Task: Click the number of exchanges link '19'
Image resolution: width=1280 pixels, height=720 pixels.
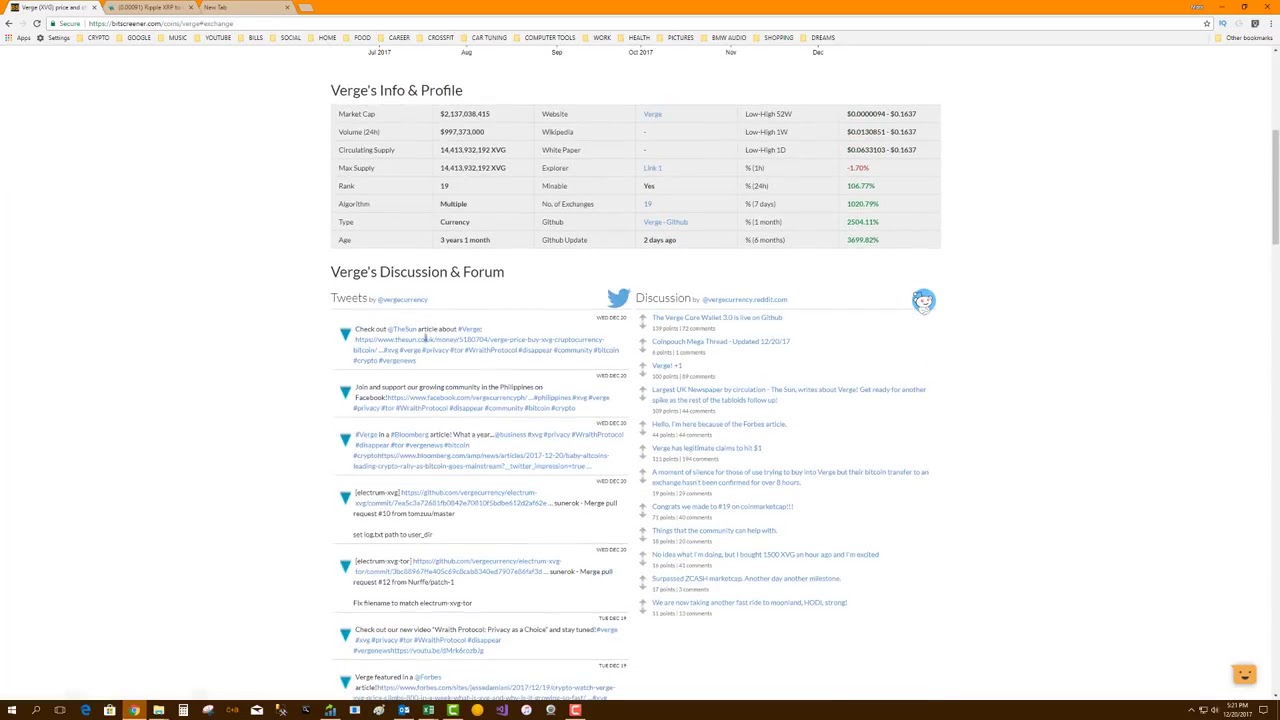Action: point(647,204)
